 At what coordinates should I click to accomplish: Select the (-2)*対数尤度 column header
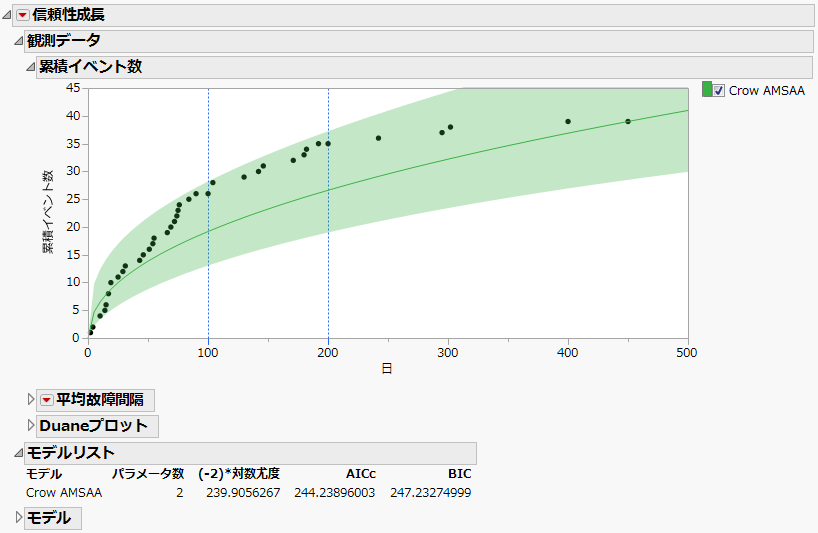tap(239, 474)
